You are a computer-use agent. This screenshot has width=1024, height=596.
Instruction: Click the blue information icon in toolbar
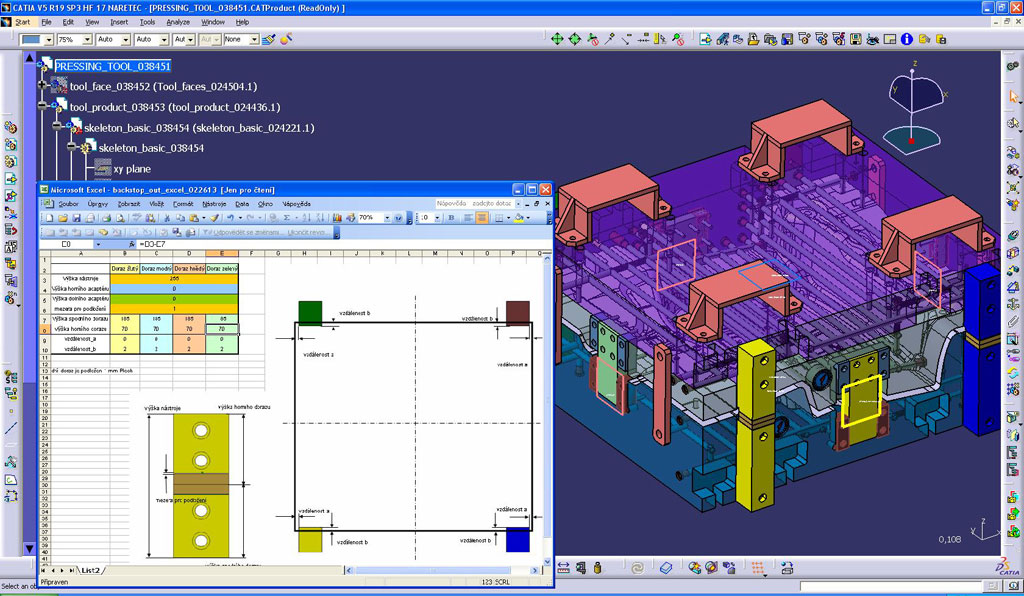pyautogui.click(x=906, y=39)
